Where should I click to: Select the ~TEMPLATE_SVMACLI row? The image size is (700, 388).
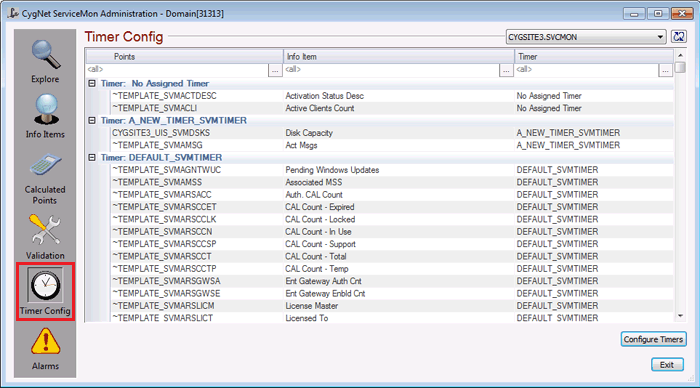392,108
